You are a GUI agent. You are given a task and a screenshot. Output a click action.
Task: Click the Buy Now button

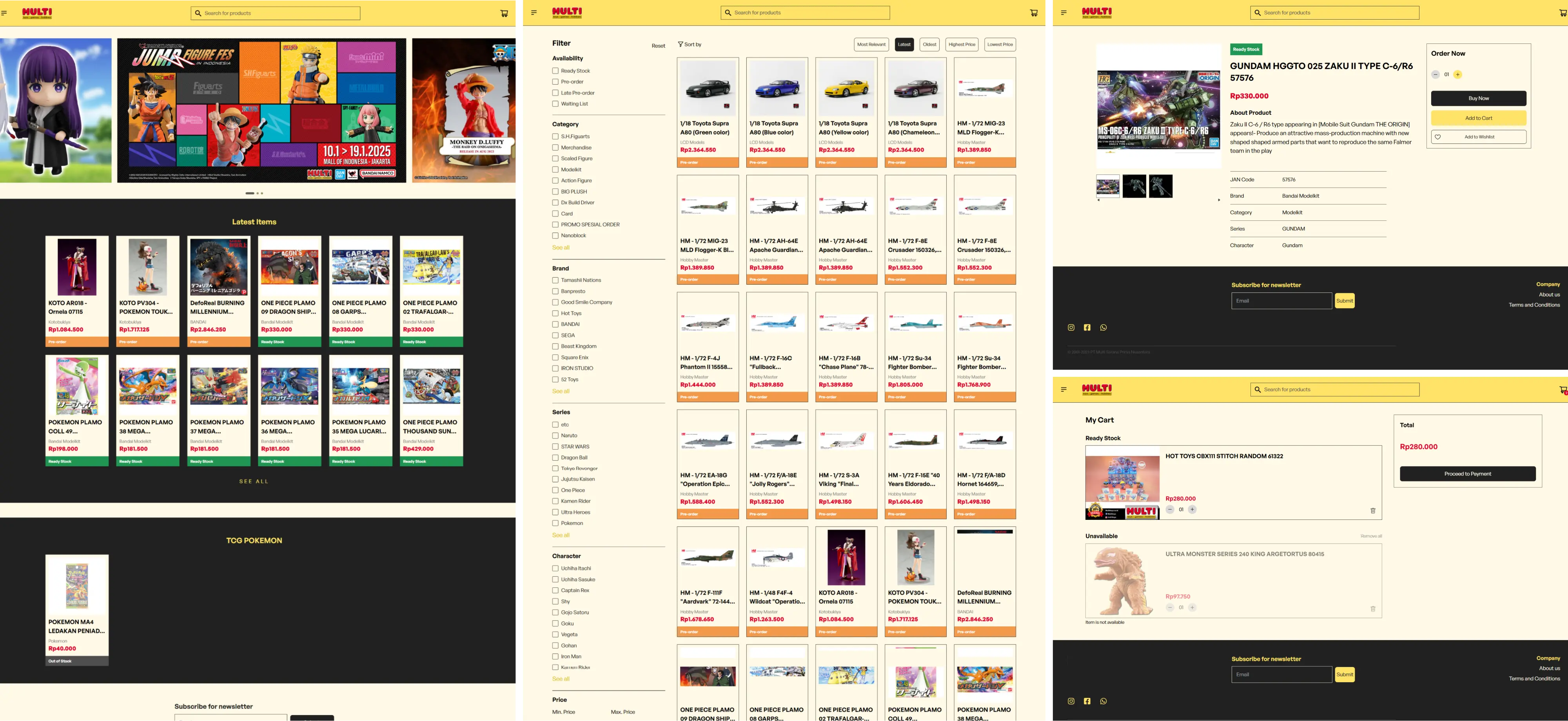click(1478, 98)
